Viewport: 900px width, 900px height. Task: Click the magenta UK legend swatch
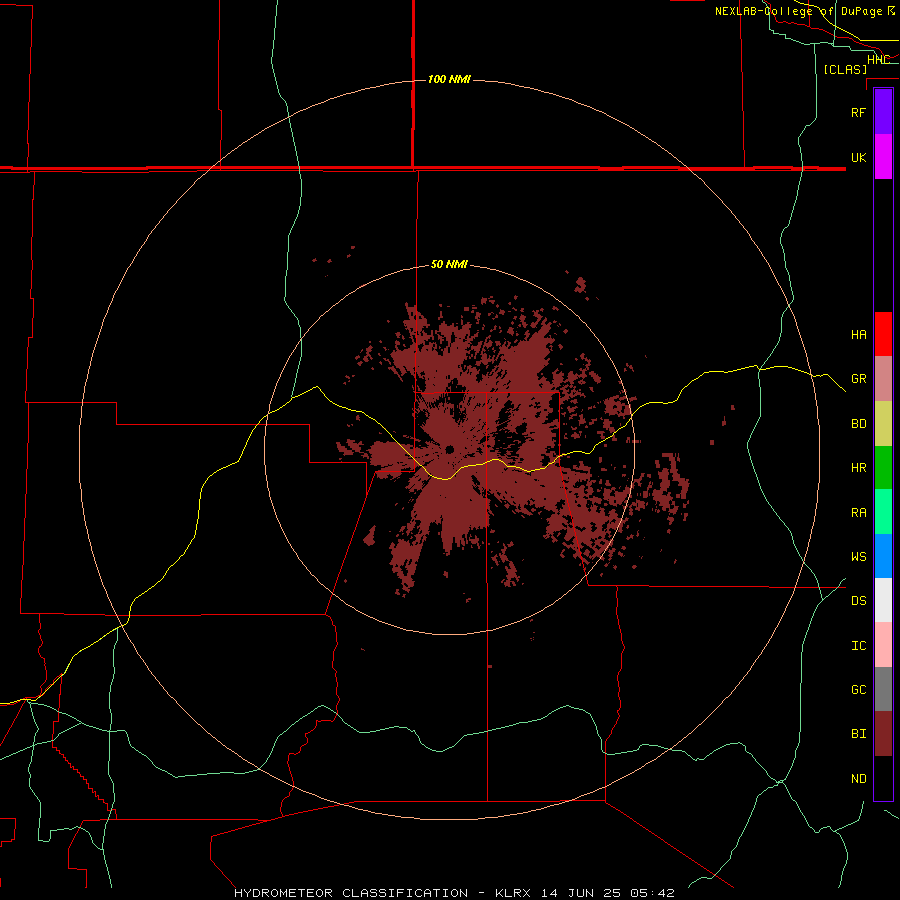tap(883, 157)
